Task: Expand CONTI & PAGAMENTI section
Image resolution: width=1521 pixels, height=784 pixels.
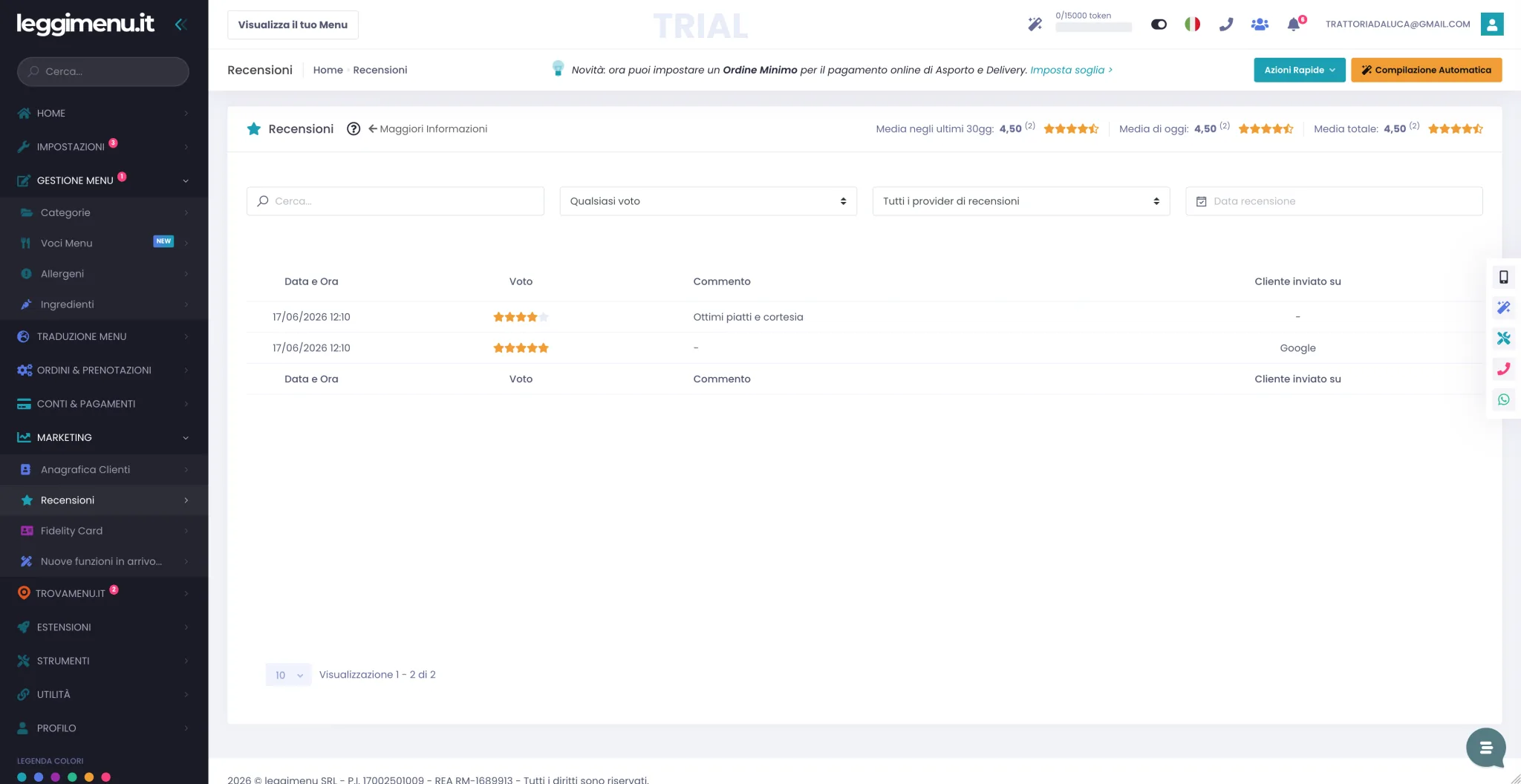Action: click(104, 404)
